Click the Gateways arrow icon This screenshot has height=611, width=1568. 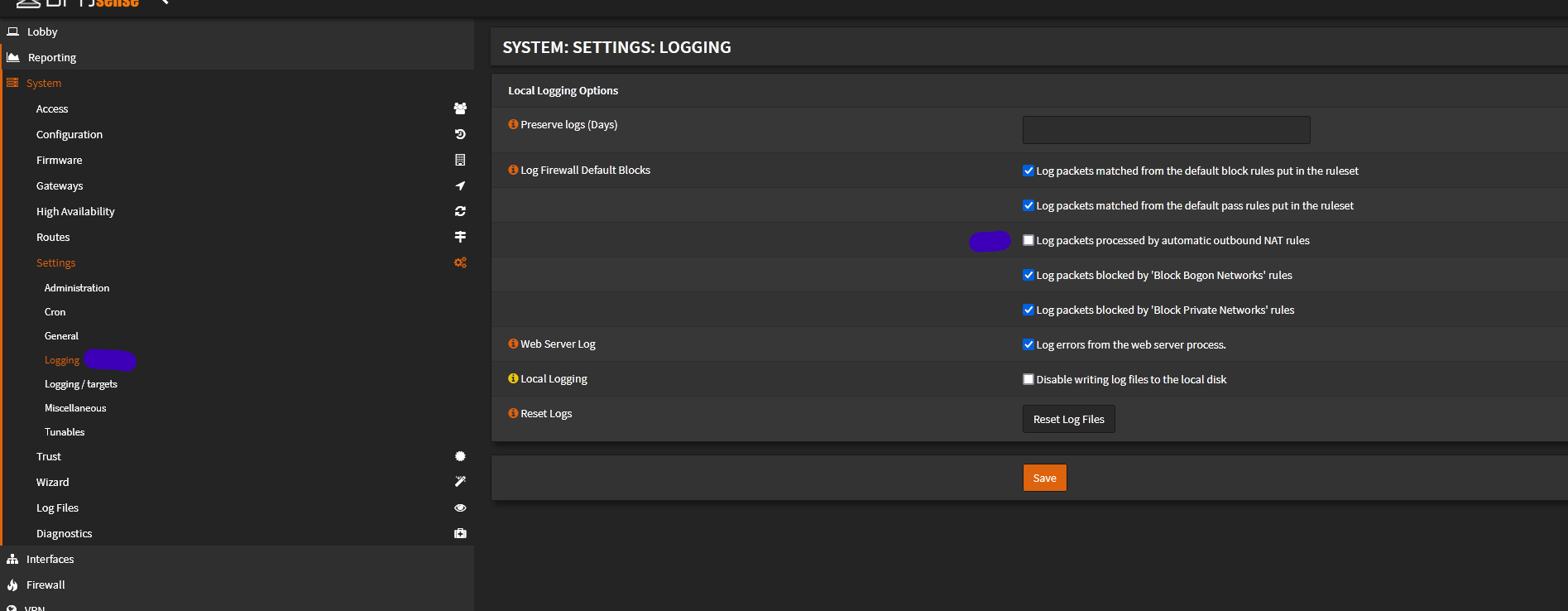coord(460,185)
